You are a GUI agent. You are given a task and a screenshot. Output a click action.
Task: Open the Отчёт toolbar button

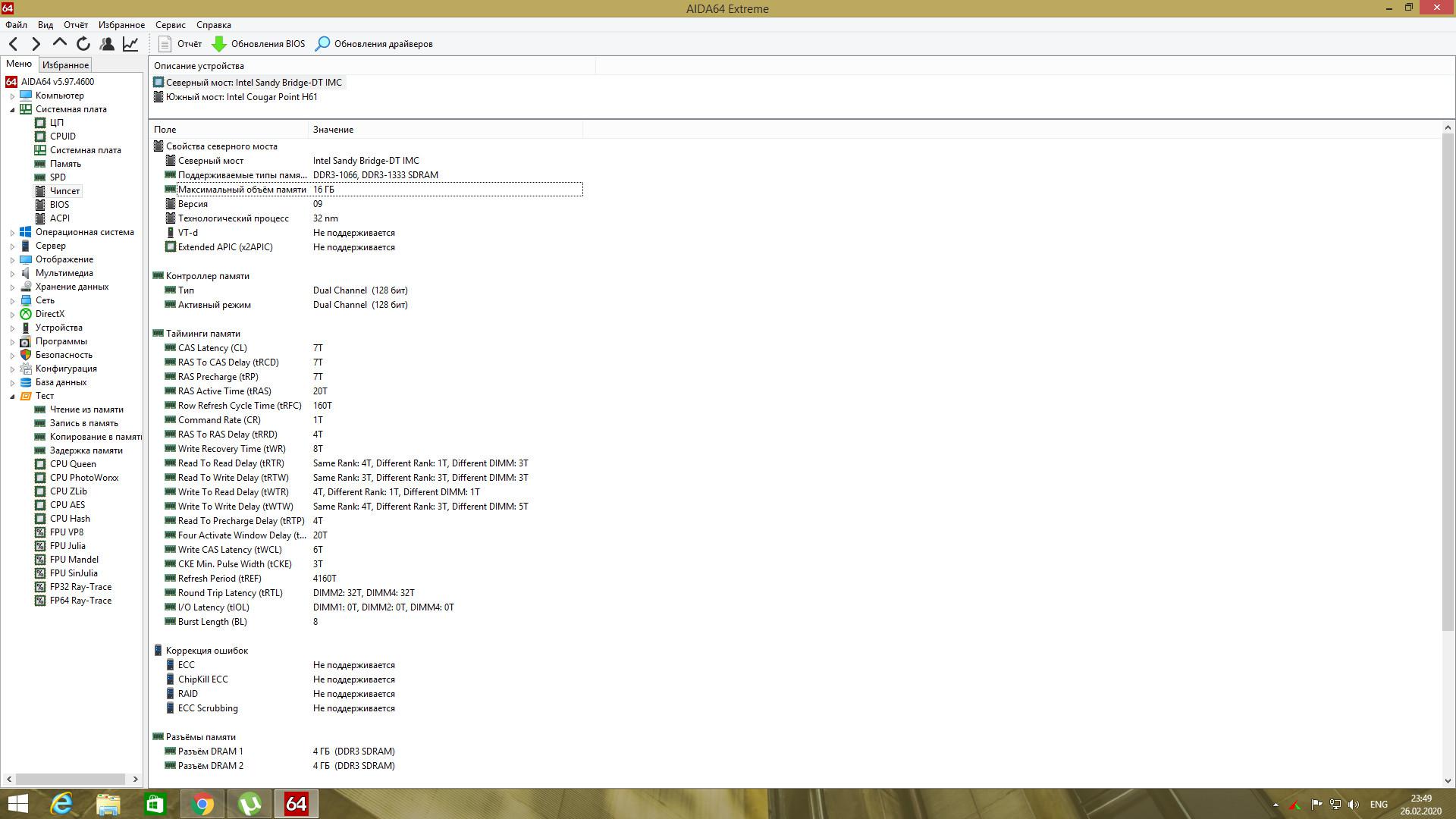tap(180, 44)
